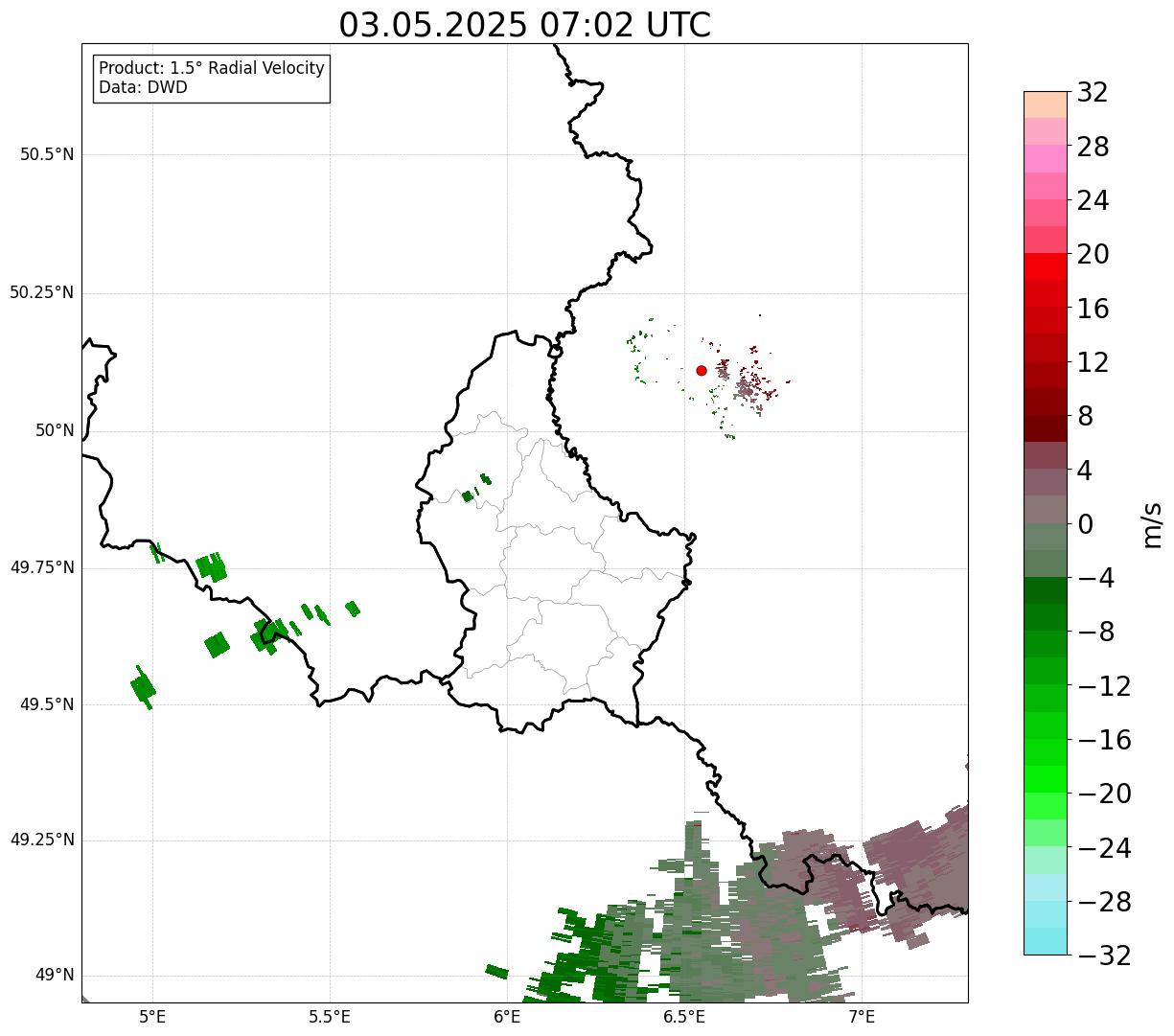Click the colorbar tick label 20
The height and width of the screenshot is (1036, 1174).
point(1093,254)
